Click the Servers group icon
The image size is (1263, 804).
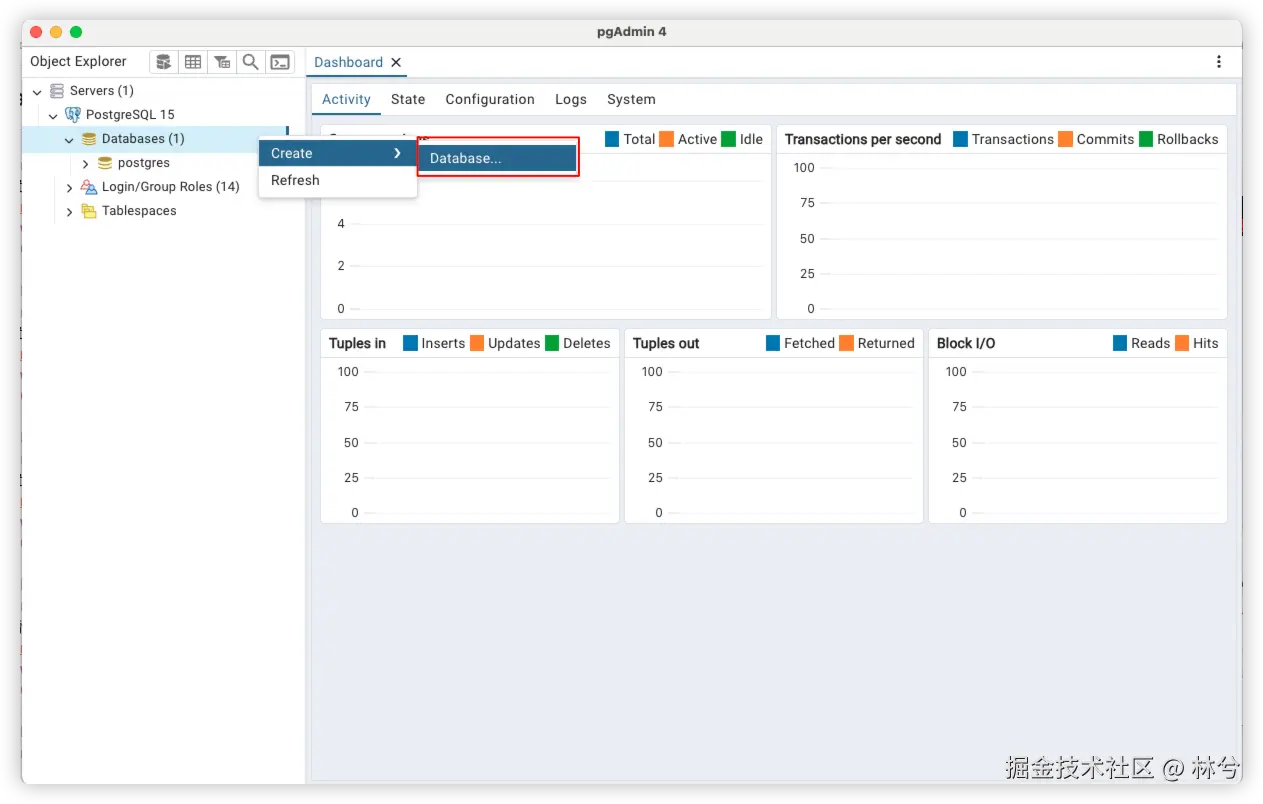57,91
